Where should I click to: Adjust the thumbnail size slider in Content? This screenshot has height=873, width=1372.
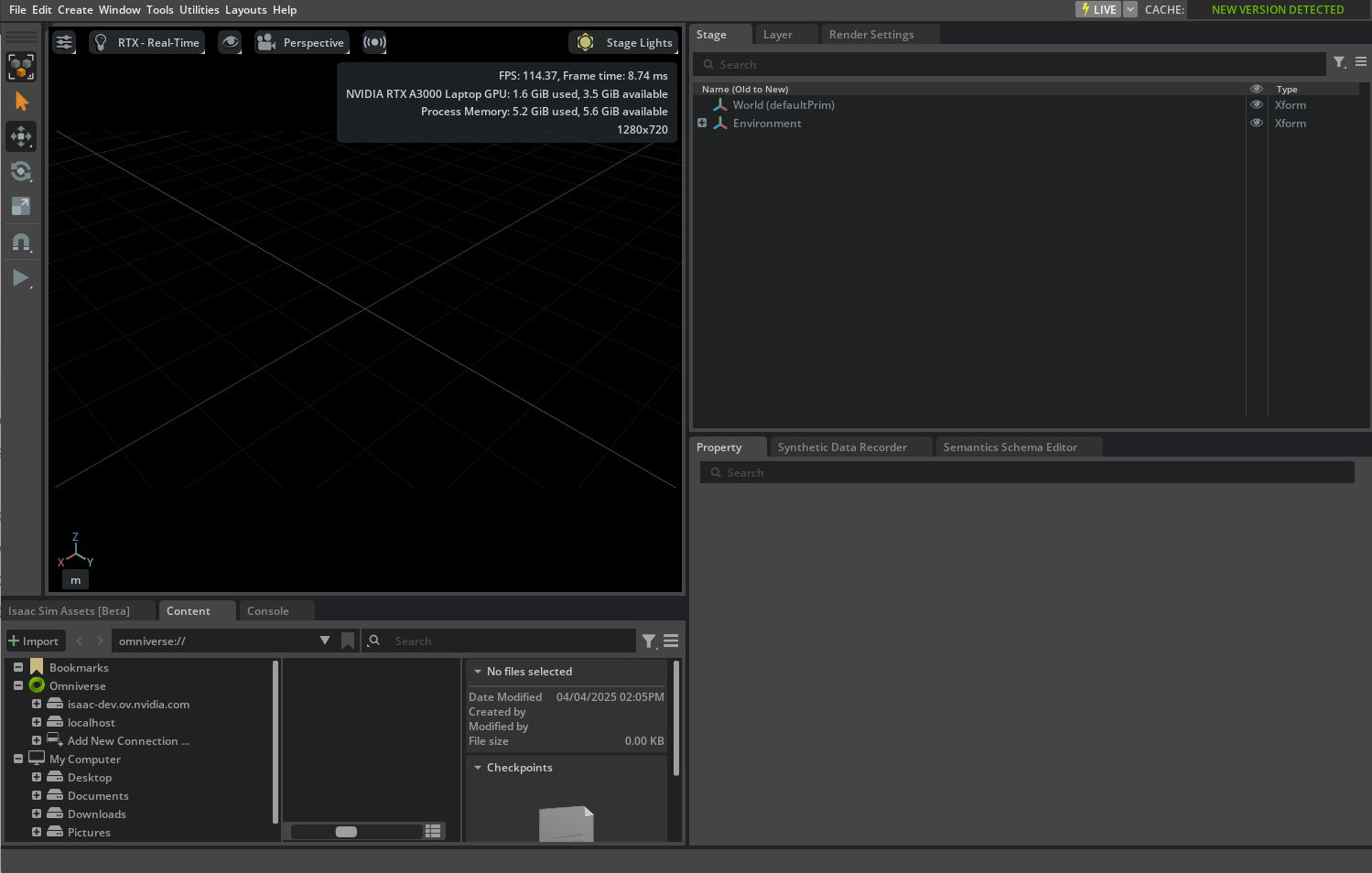pos(346,832)
